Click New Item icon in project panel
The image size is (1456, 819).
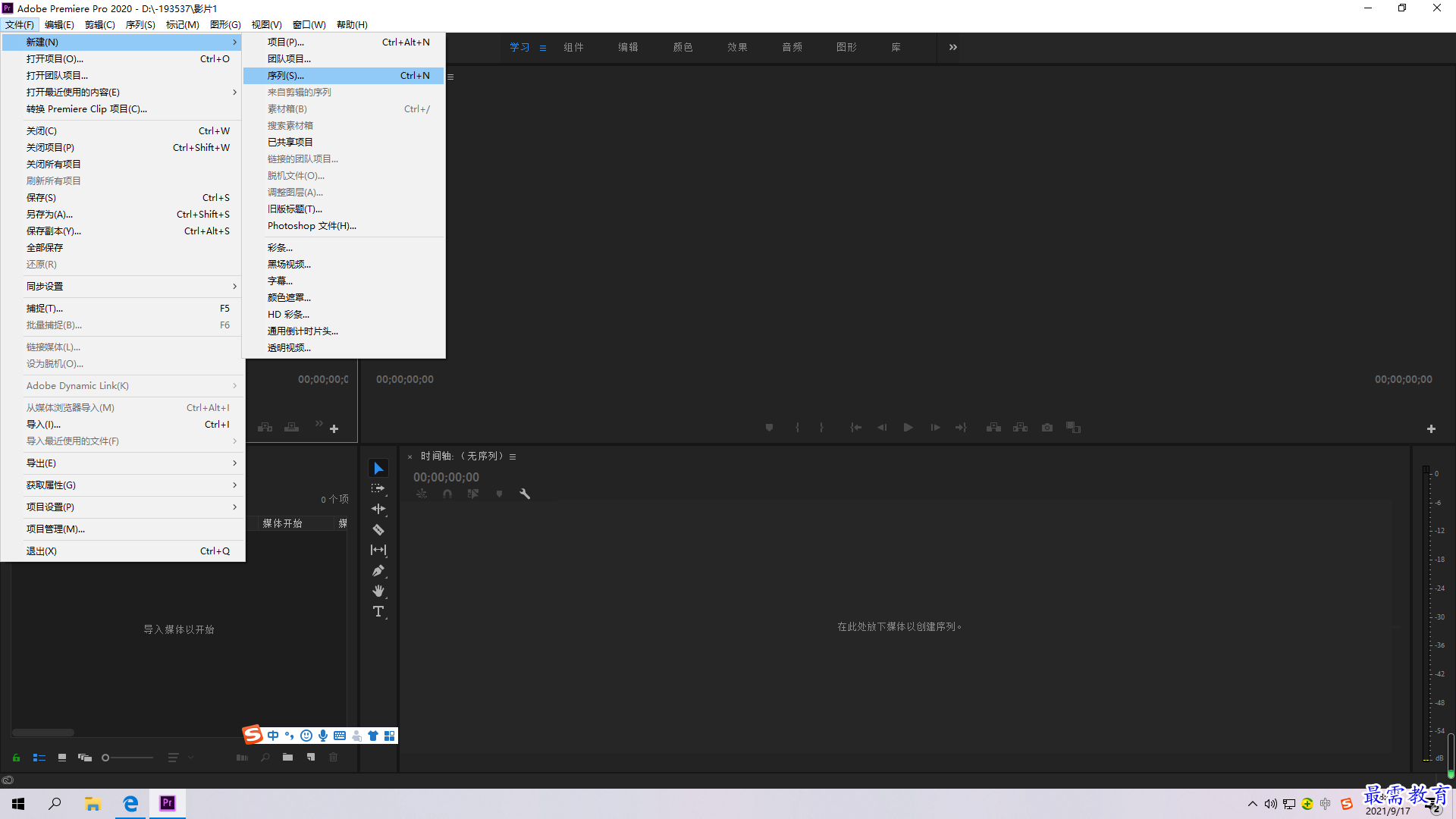click(x=311, y=757)
